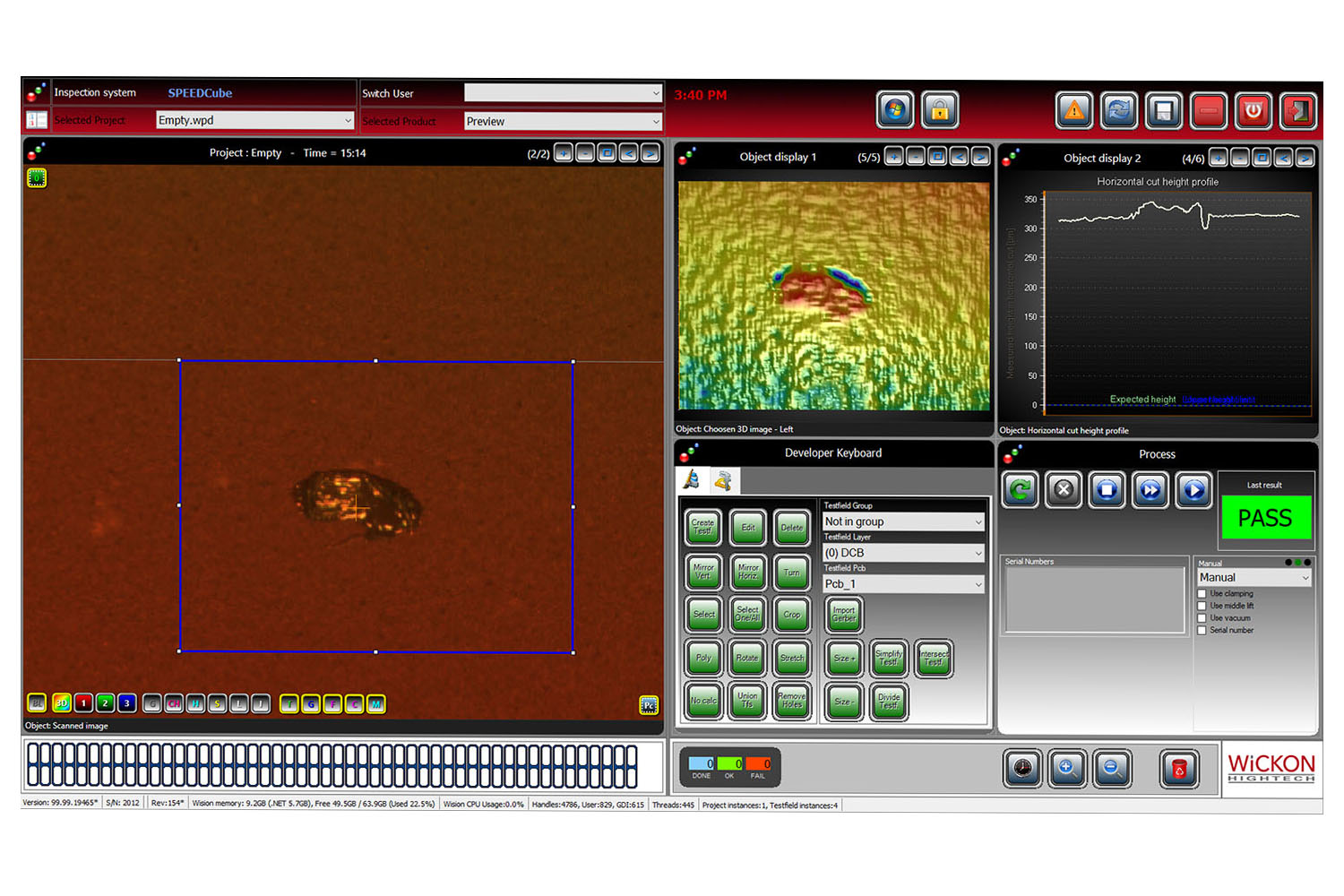1344x896 pixels.
Task: Select the first Developer Keyboard tab
Action: tap(692, 481)
